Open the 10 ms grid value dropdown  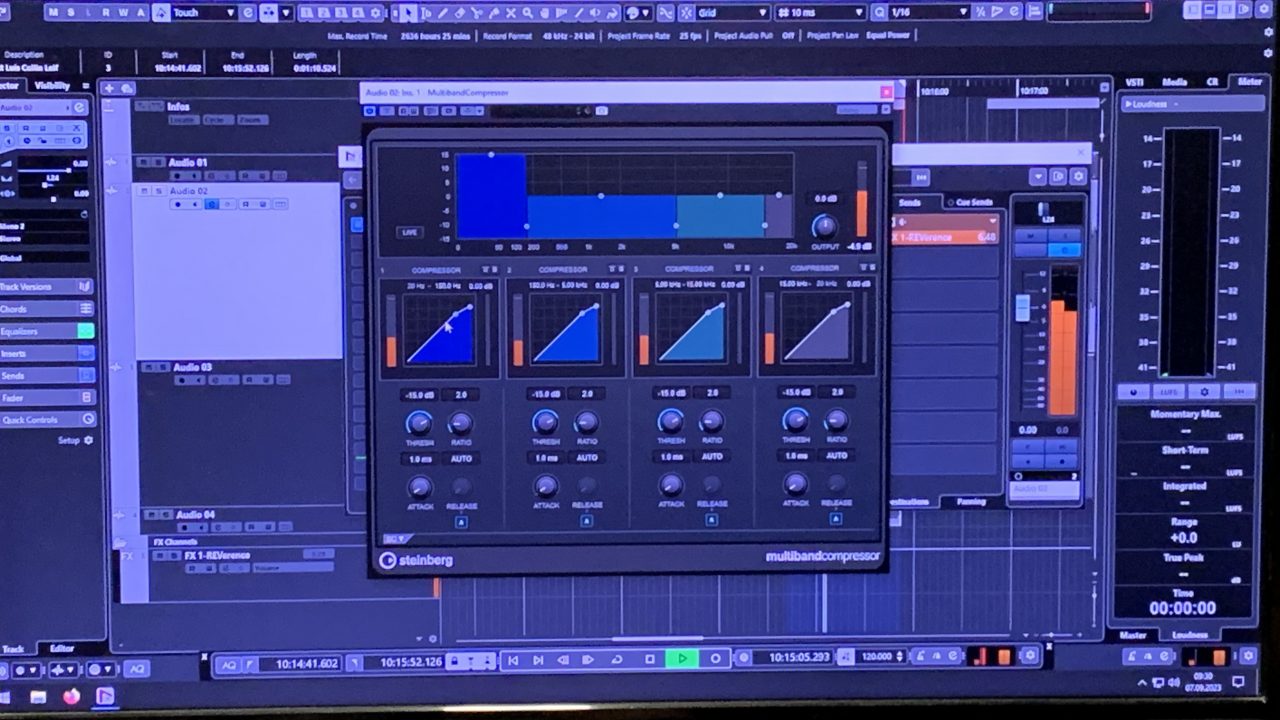coord(820,12)
